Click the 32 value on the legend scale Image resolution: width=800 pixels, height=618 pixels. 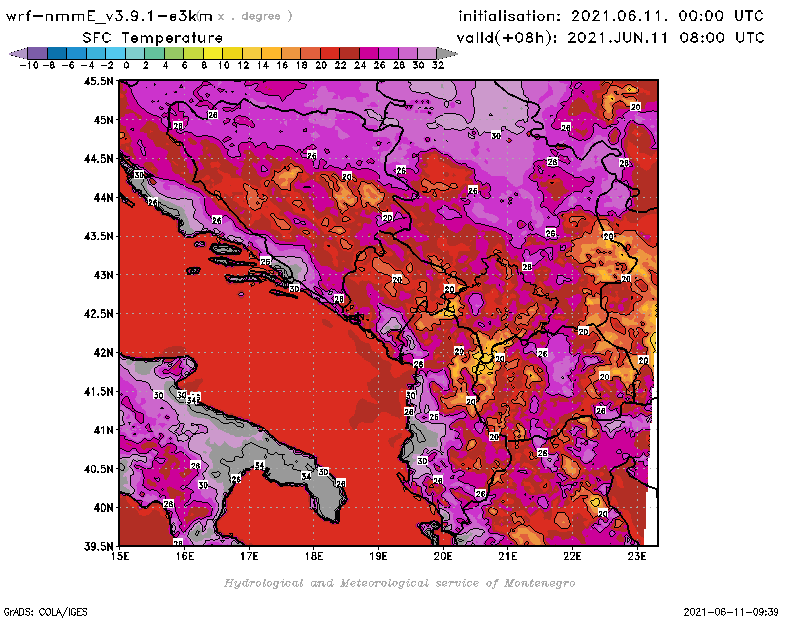coord(438,66)
